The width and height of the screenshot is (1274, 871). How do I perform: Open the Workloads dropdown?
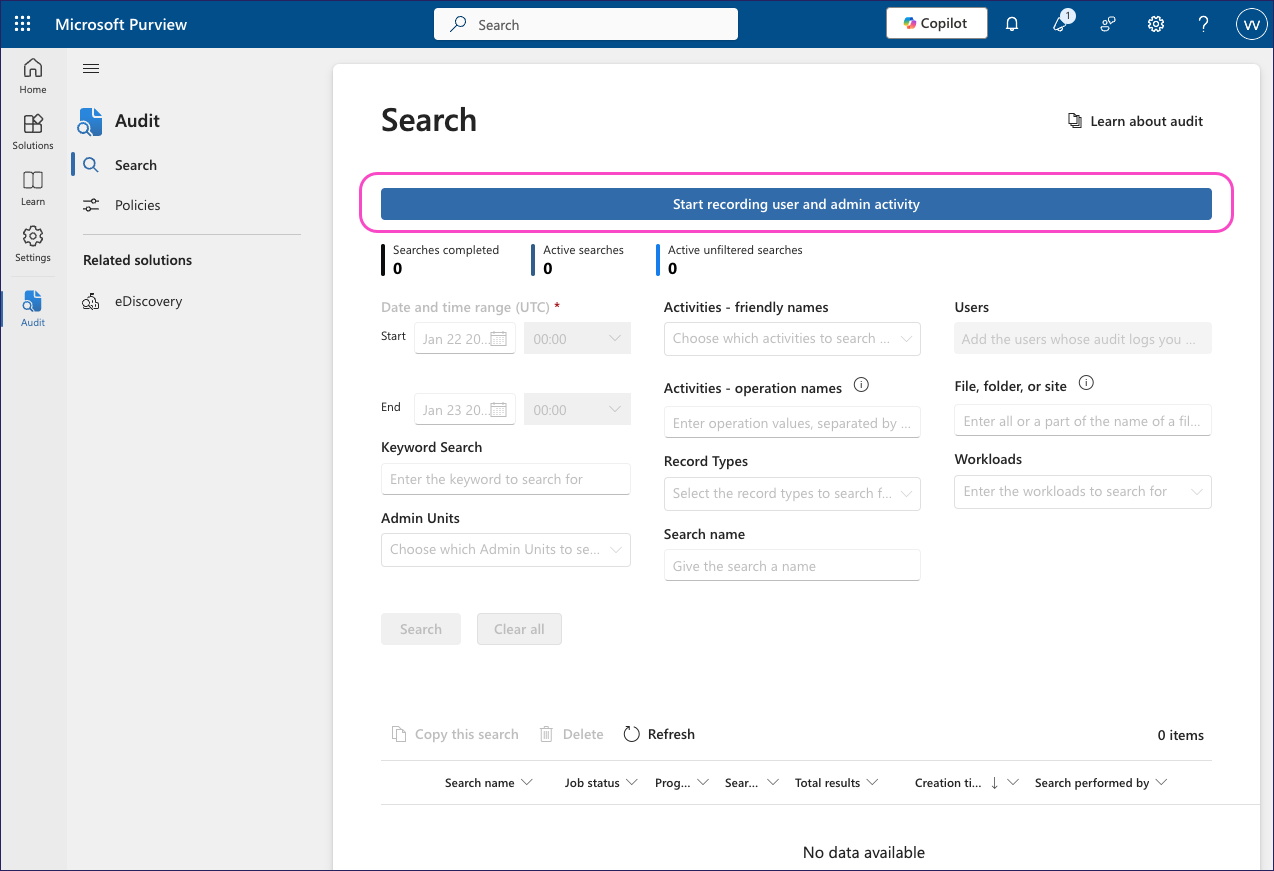point(1082,491)
